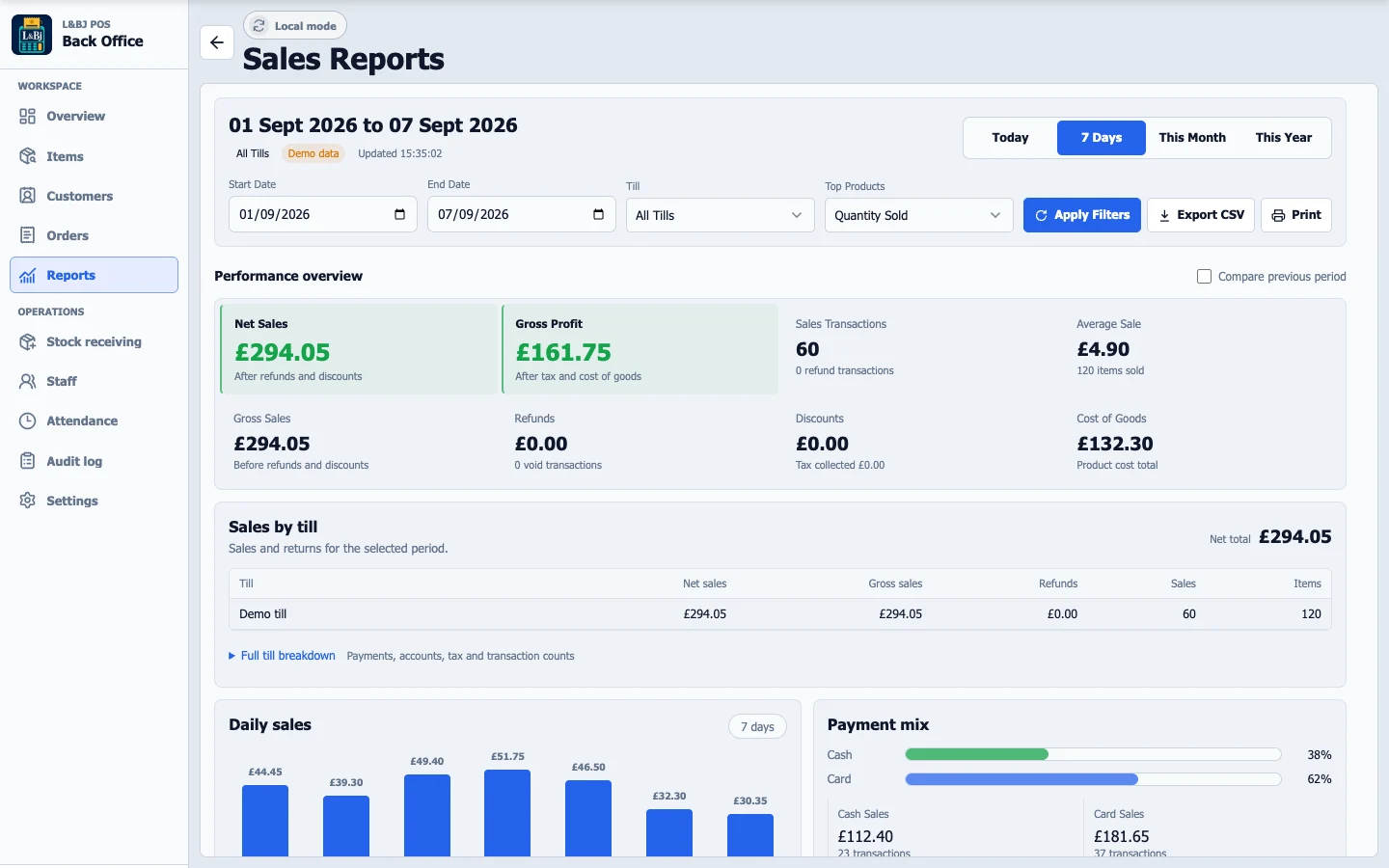The image size is (1389, 868).
Task: Select the 7 Days period tab
Action: click(1101, 138)
